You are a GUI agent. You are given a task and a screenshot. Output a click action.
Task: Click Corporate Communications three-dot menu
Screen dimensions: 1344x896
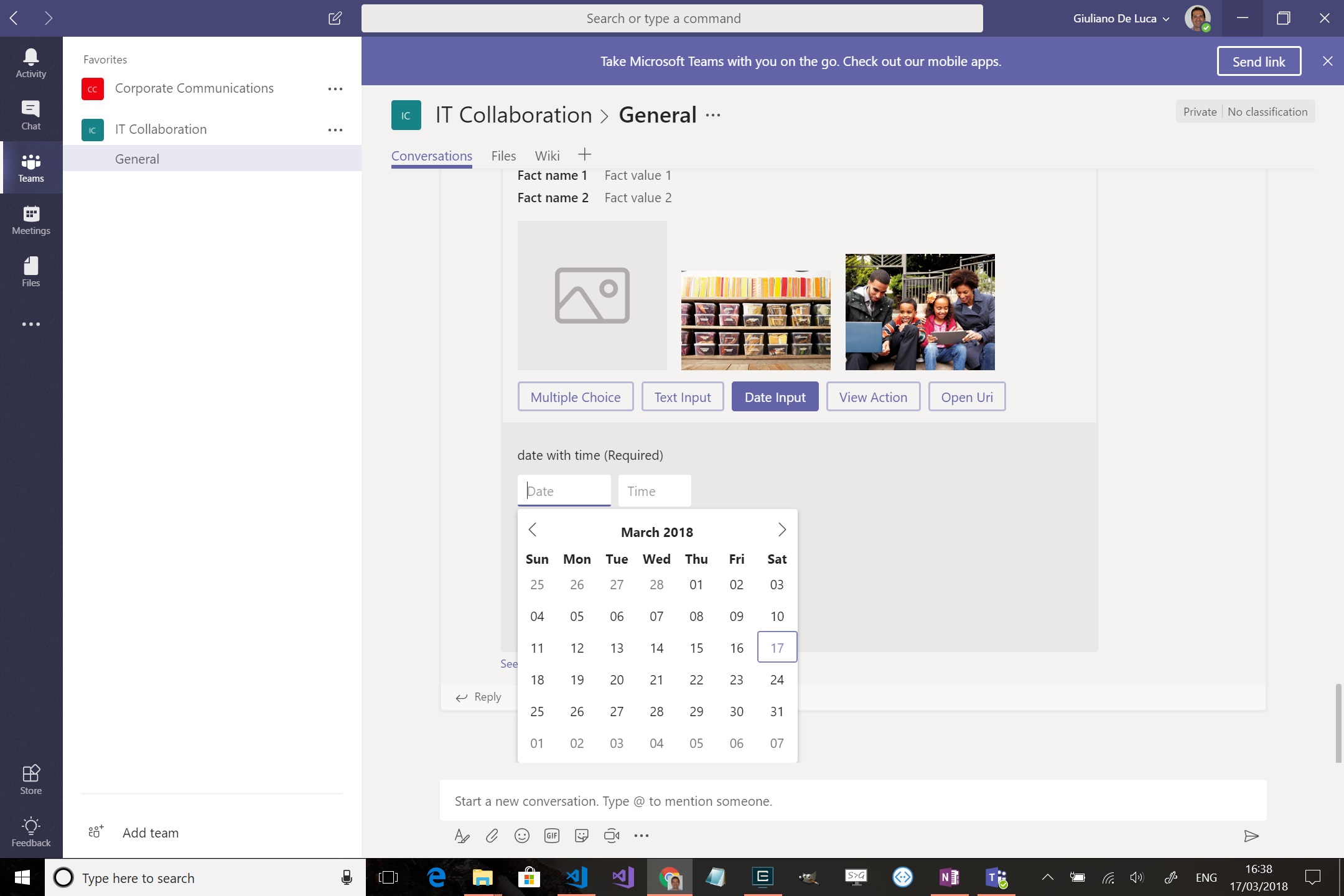[335, 89]
